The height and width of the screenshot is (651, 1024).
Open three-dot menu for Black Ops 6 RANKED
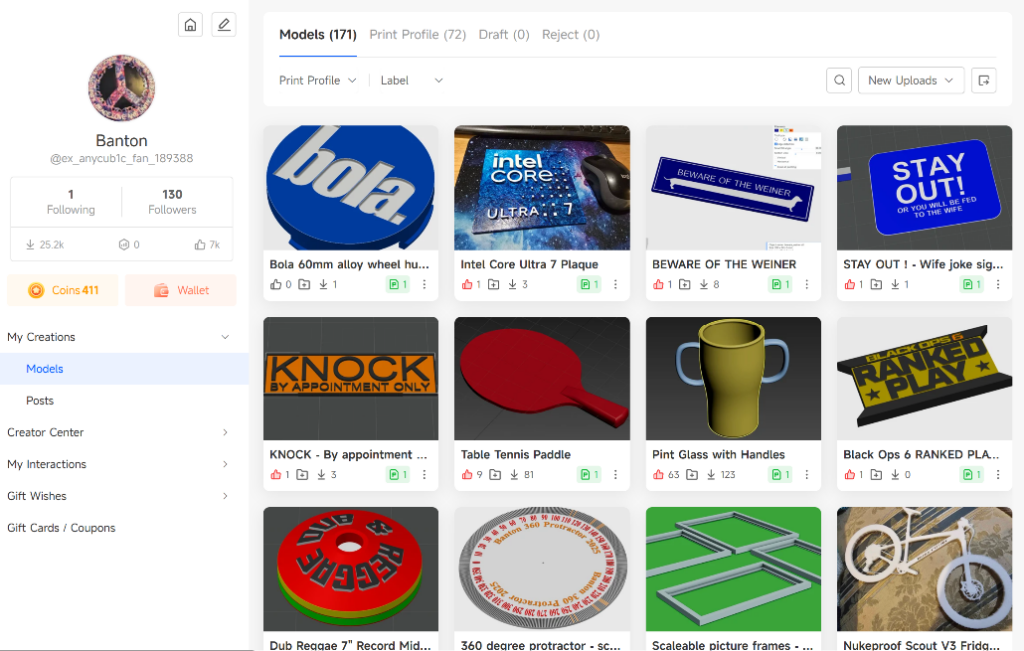(998, 475)
